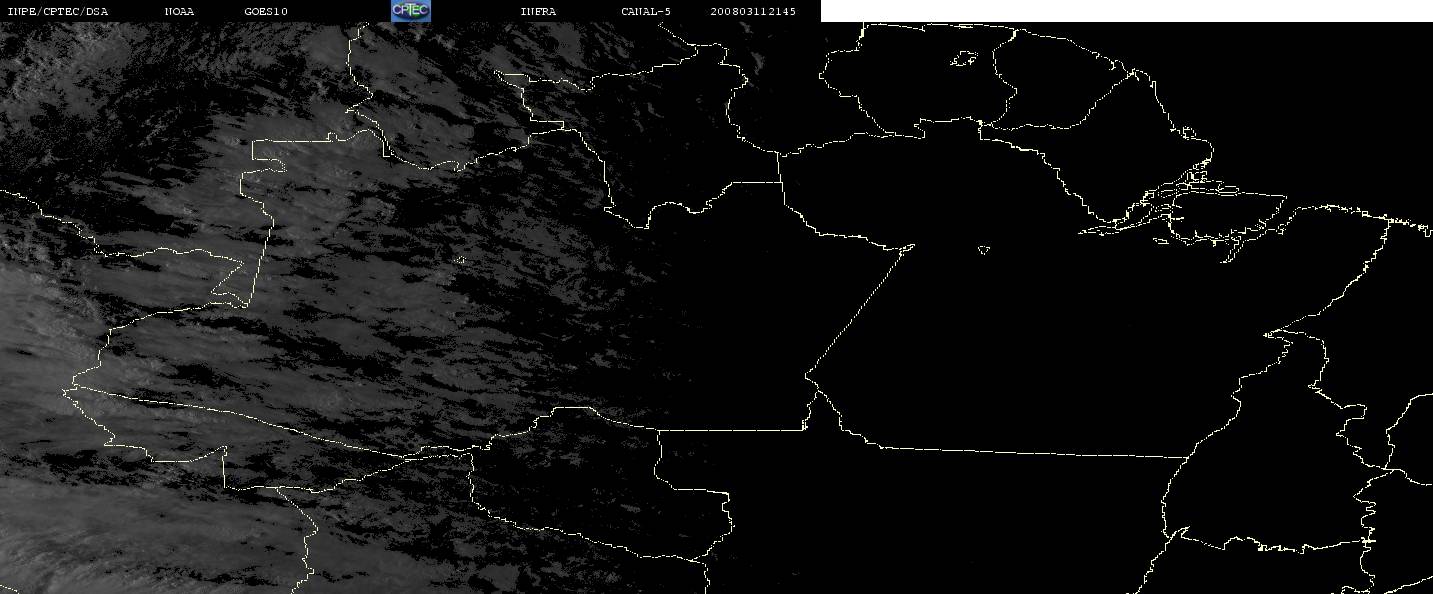Click the NOAA label in the header
1433x594 pixels.
(180, 12)
